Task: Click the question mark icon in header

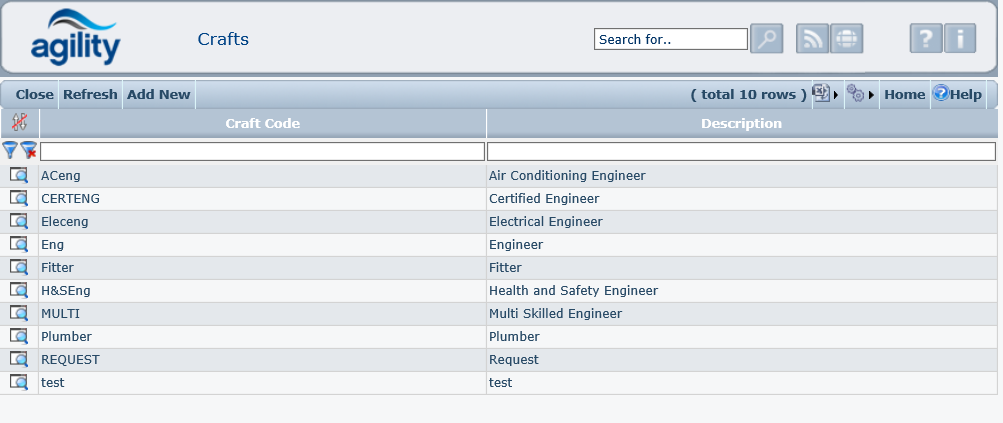Action: (926, 39)
